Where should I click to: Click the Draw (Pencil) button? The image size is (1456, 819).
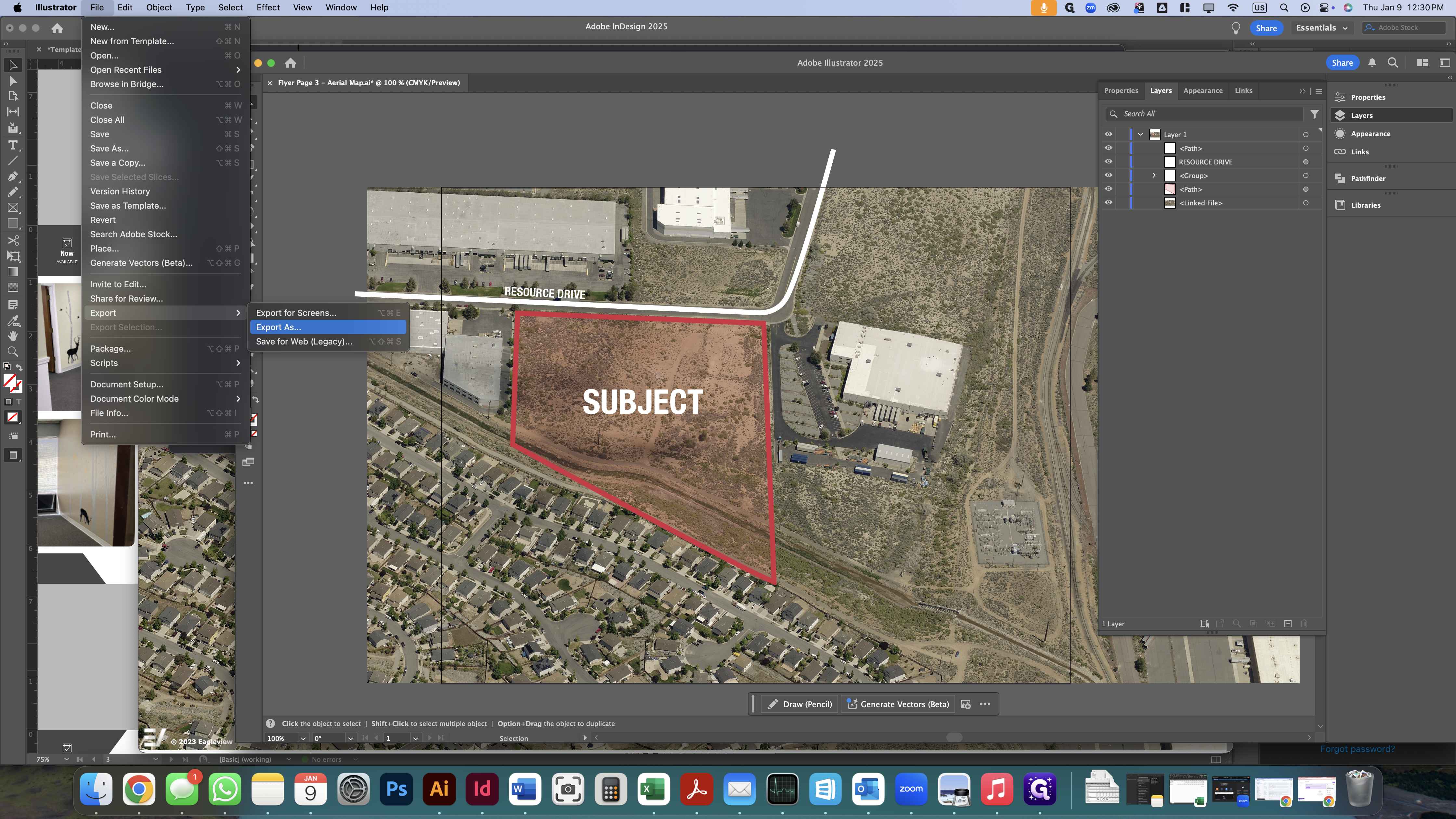pyautogui.click(x=799, y=704)
